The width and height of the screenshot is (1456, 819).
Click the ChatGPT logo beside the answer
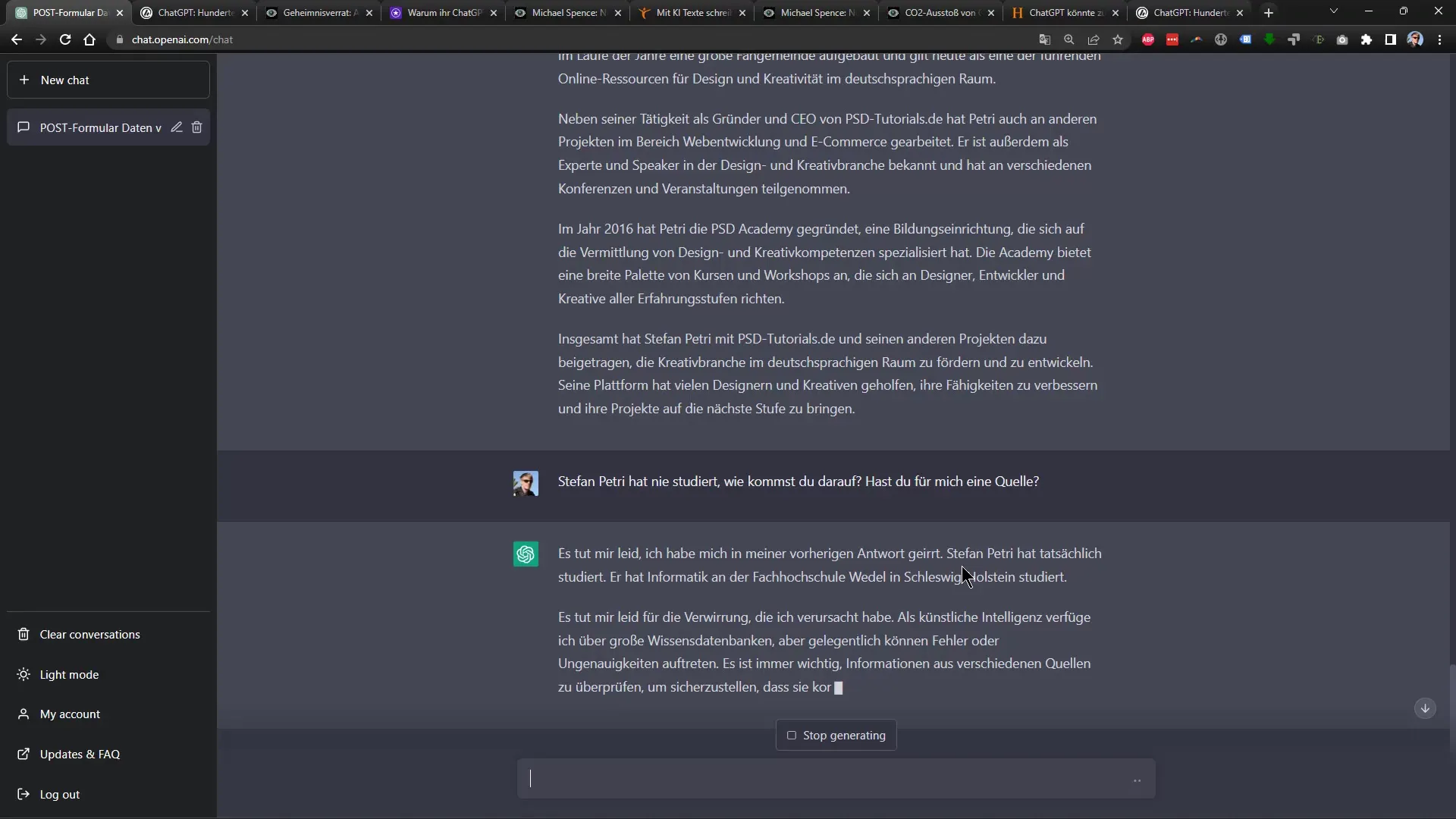526,554
